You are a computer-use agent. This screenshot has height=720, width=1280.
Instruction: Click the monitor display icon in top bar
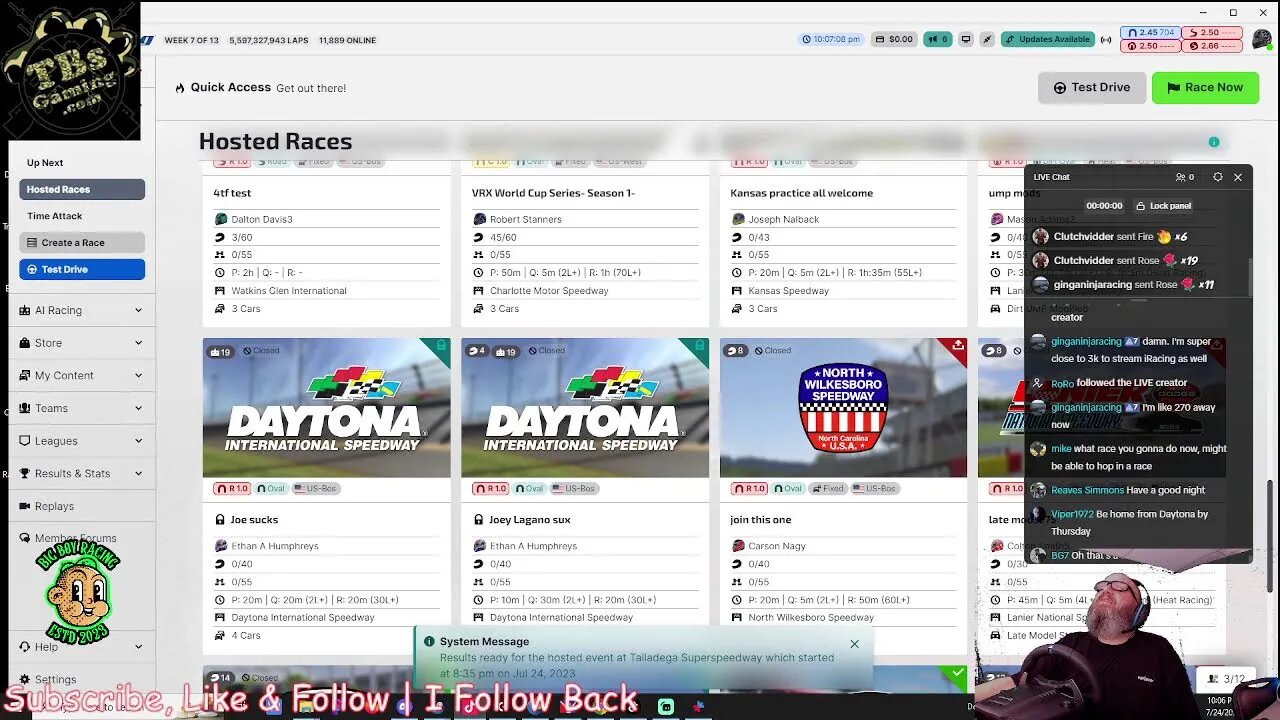pyautogui.click(x=965, y=39)
